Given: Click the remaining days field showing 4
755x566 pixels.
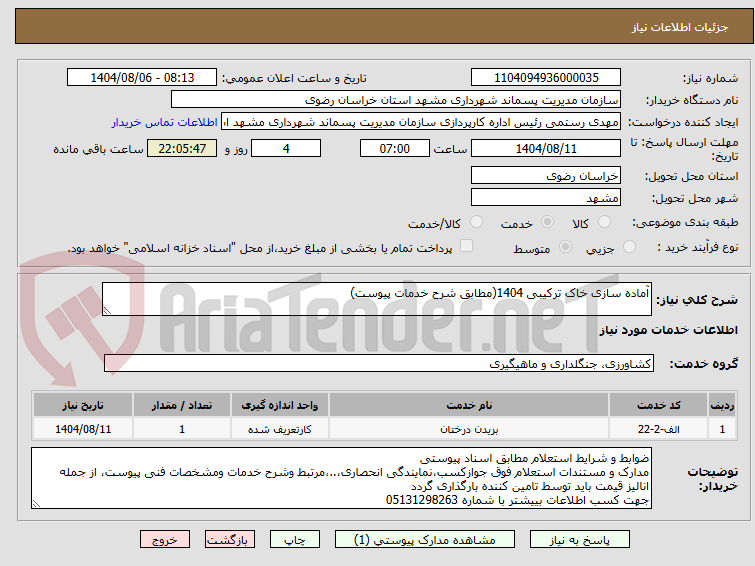Looking at the screenshot, I should pyautogui.click(x=286, y=148).
